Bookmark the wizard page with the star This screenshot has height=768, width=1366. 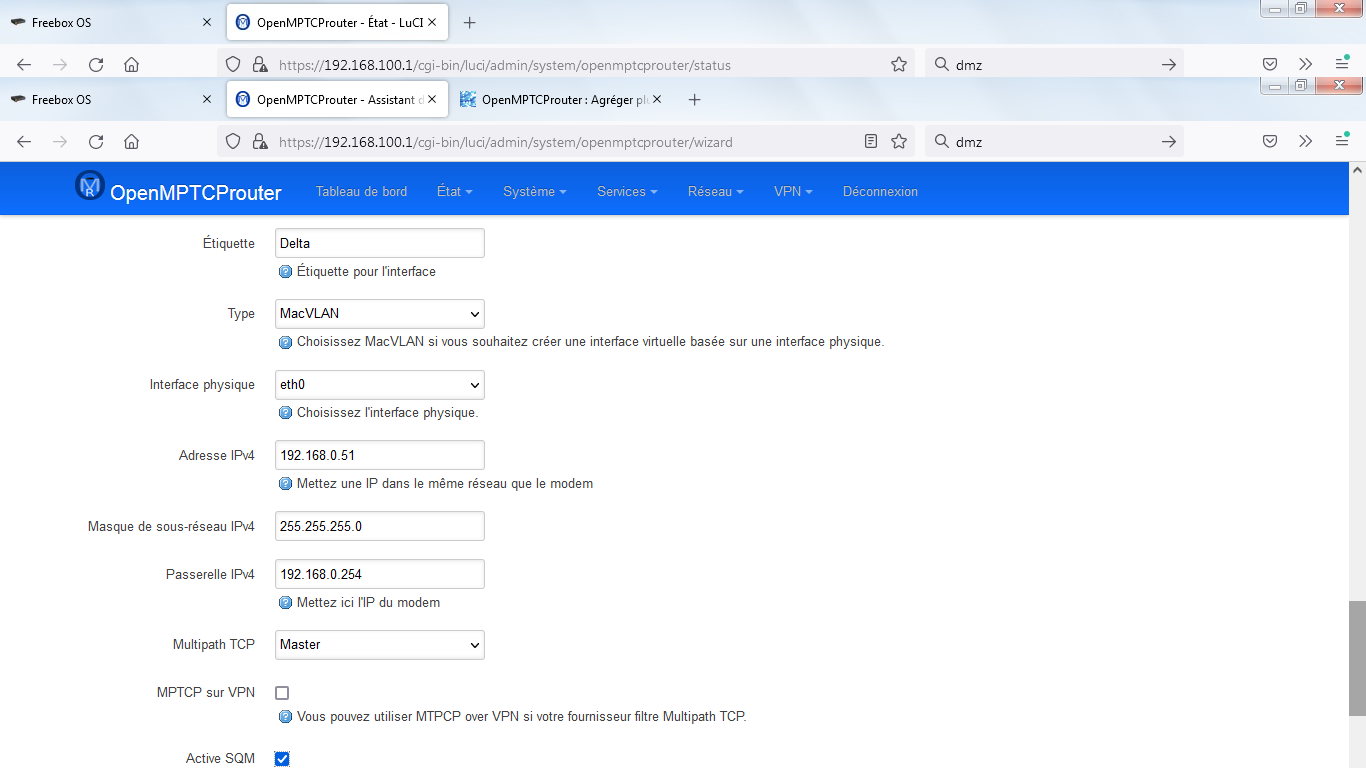(x=899, y=142)
